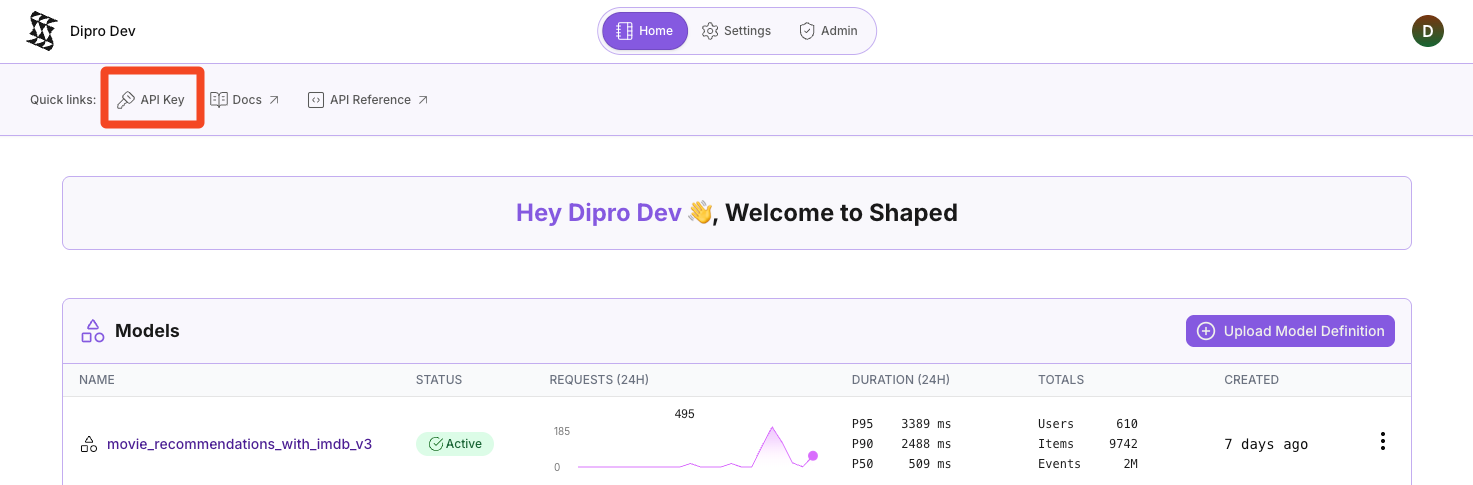Select the pink endpoint dot on requests chart
The width and height of the screenshot is (1473, 485).
point(813,456)
